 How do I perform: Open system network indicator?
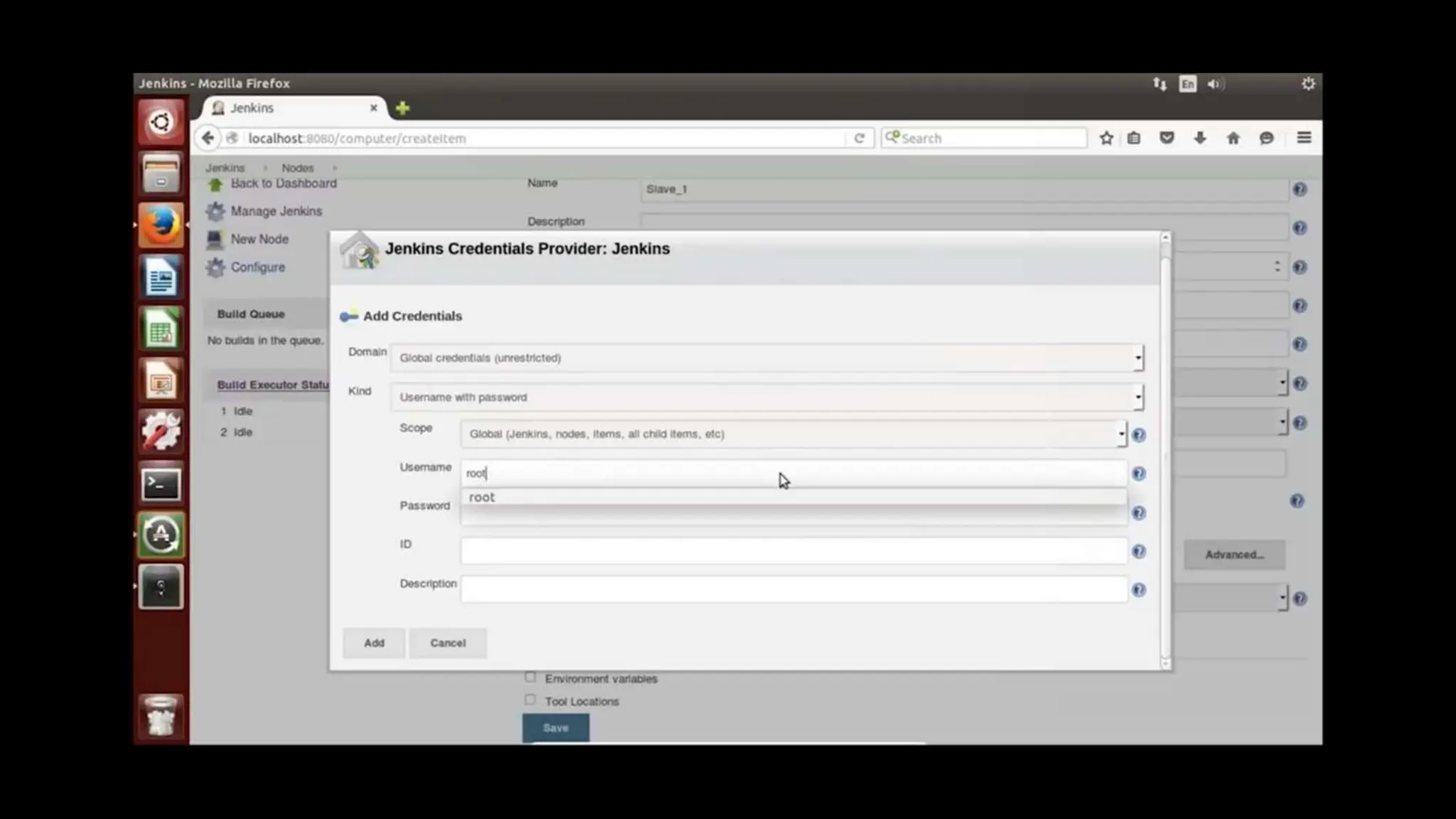(1160, 84)
